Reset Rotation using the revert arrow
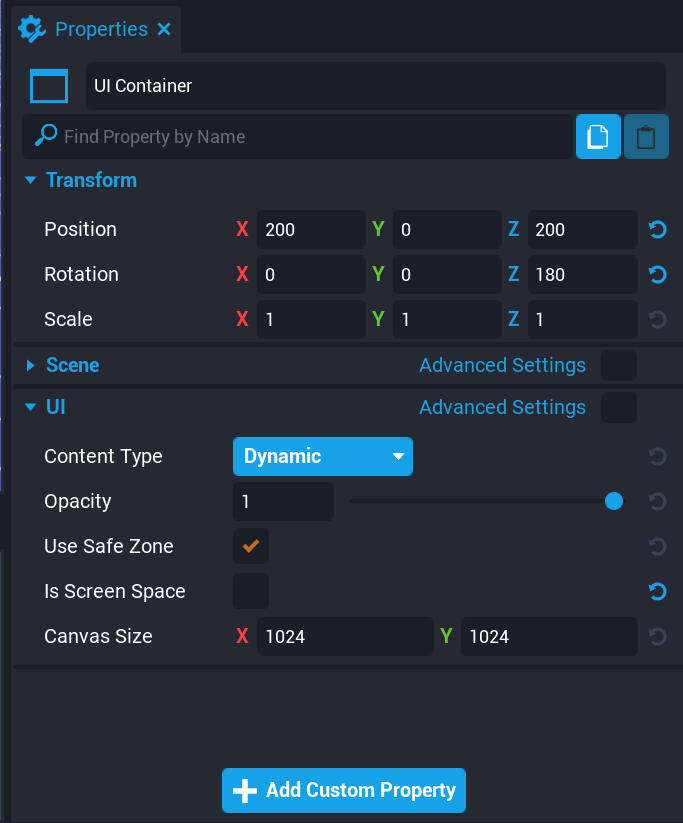This screenshot has width=683, height=823. [x=657, y=275]
